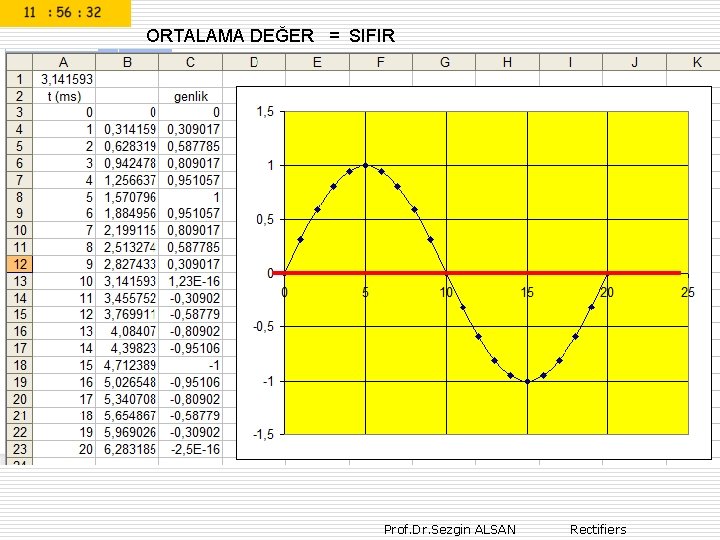Click the genlik header cell

[191, 96]
